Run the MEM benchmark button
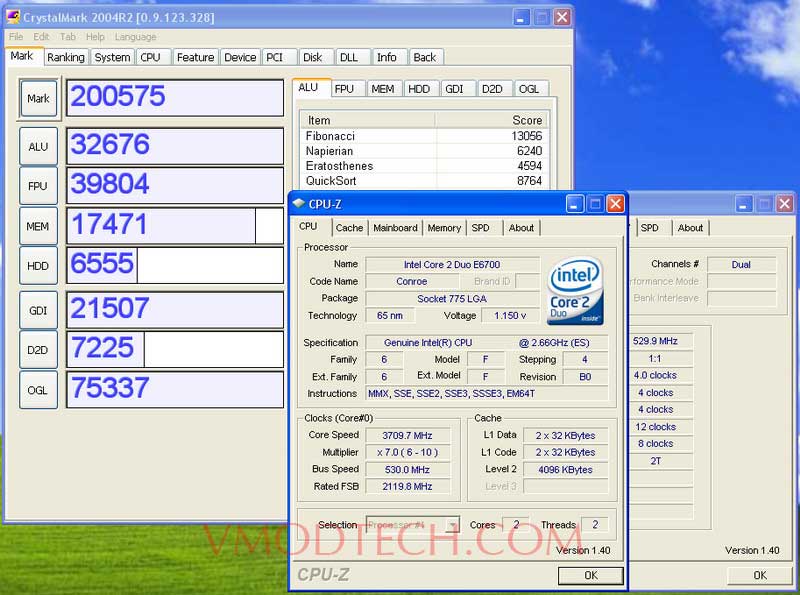Image resolution: width=800 pixels, height=595 pixels. (x=38, y=226)
